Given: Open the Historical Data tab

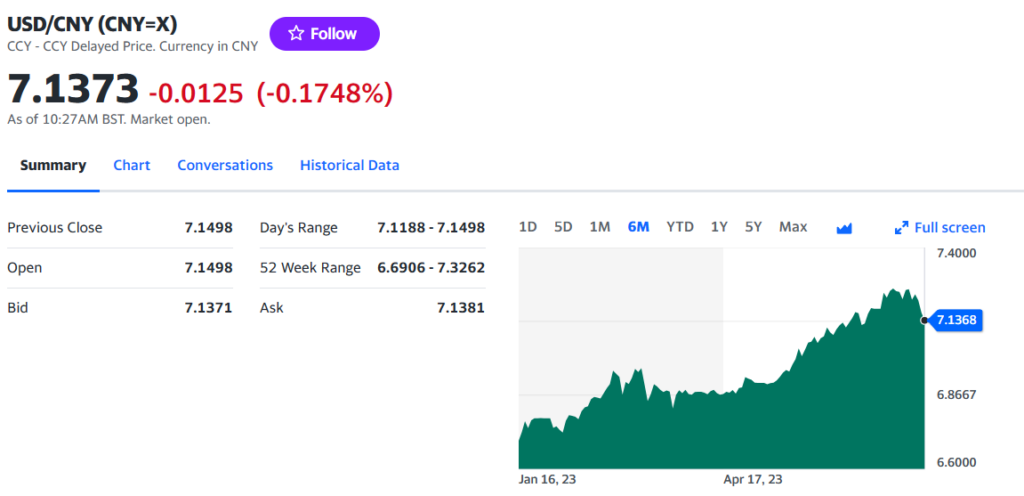Looking at the screenshot, I should point(349,165).
